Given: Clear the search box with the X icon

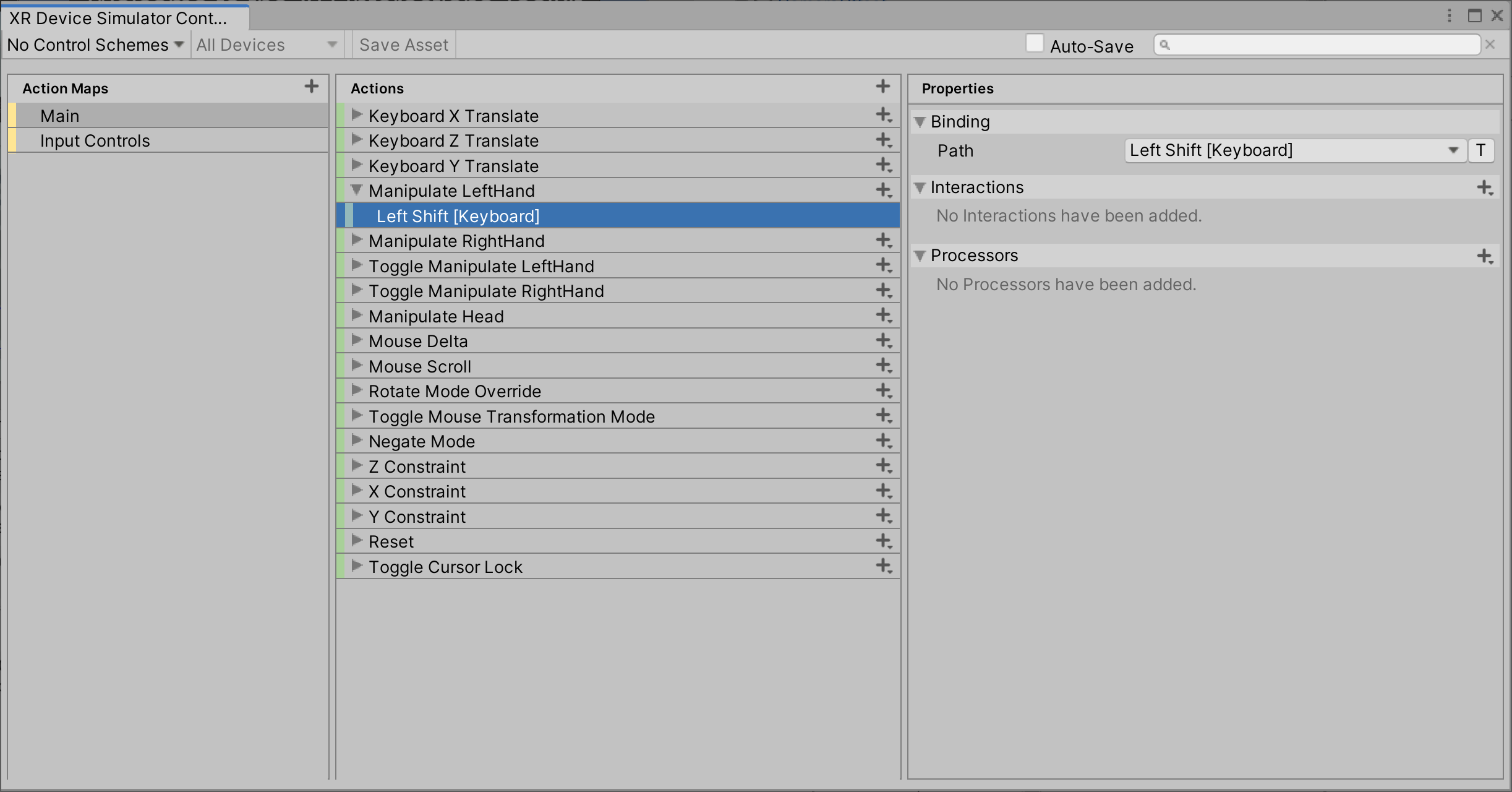Looking at the screenshot, I should 1490,44.
